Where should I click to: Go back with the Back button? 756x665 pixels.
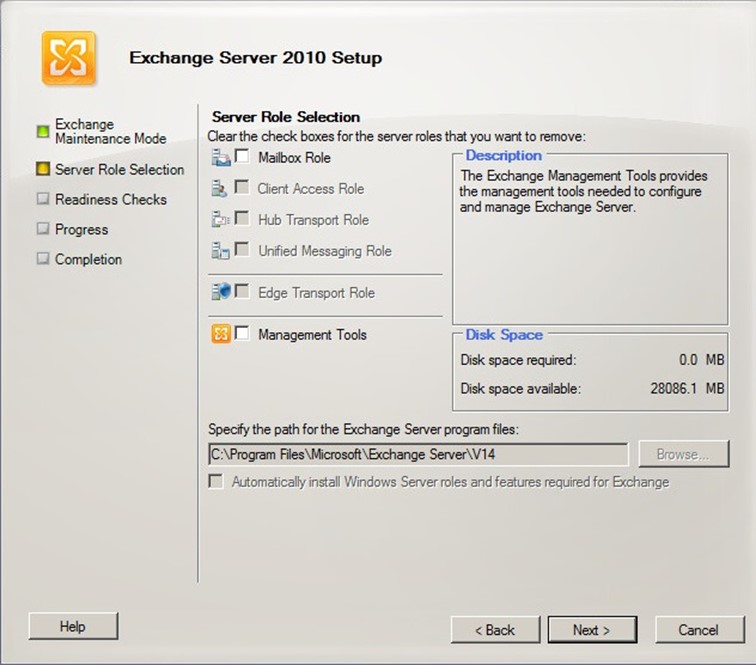pyautogui.click(x=495, y=630)
